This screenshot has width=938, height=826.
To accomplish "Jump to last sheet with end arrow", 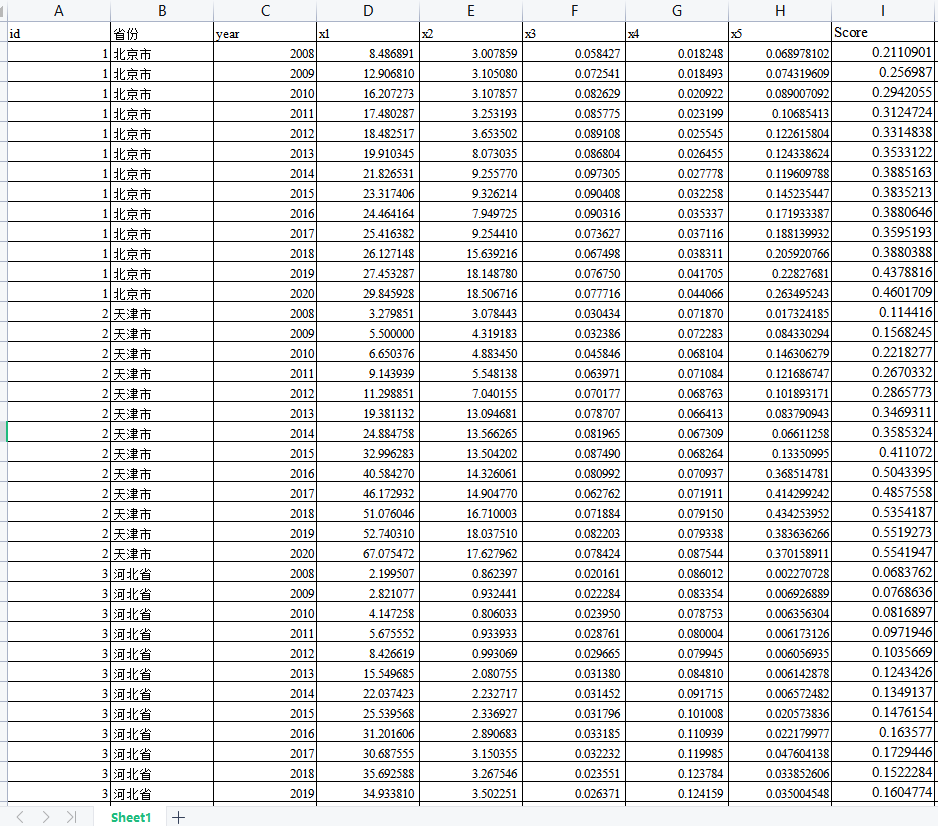I will [x=71, y=817].
